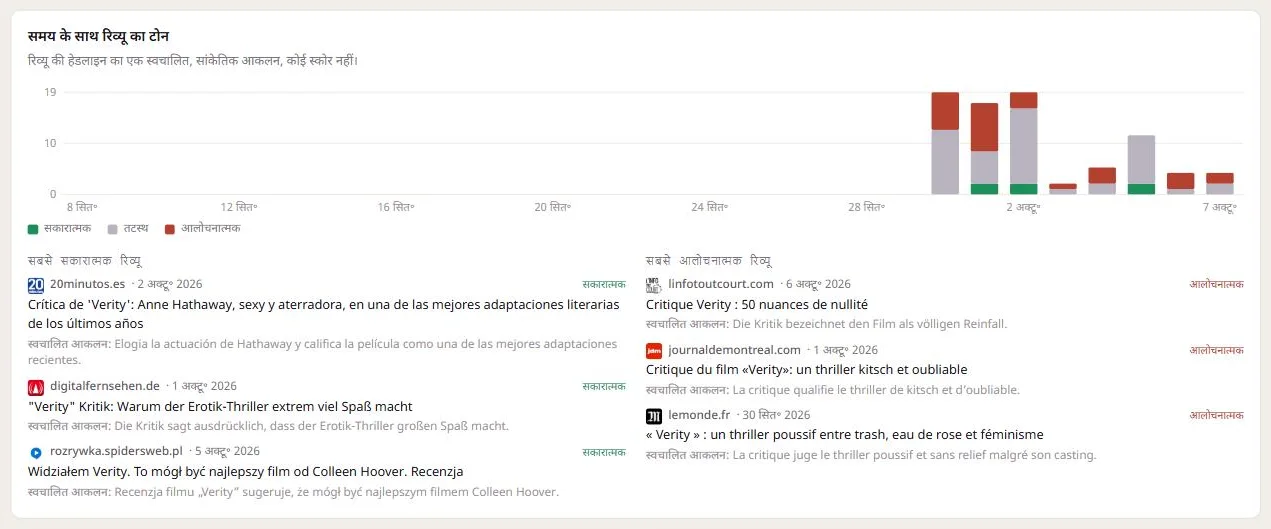The width and height of the screenshot is (1271, 529).
Task: Click the '30 सित॰ 2026' date on lemonde row
Action: tap(776, 415)
